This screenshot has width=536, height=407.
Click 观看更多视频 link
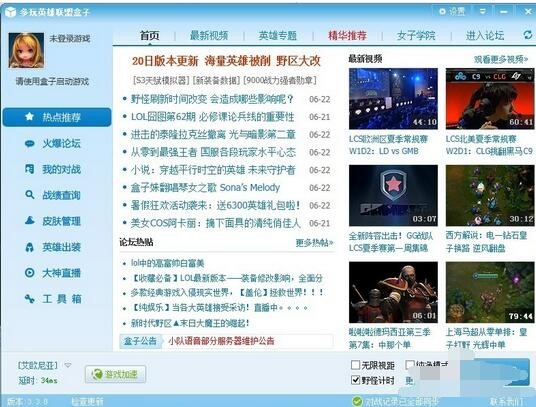(x=501, y=59)
